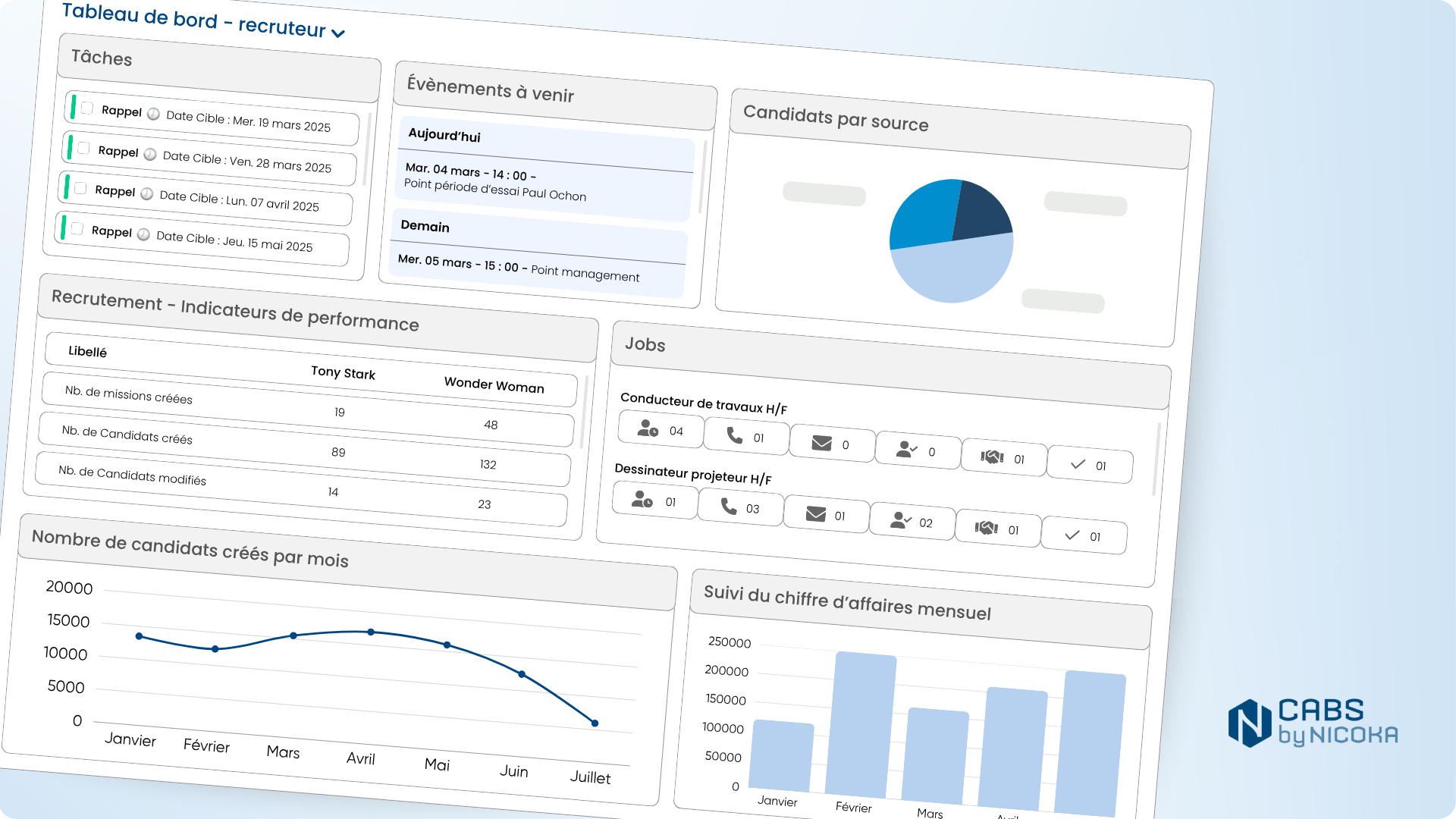The image size is (1456, 819).
Task: Click the Libellé column header
Action: 87,351
